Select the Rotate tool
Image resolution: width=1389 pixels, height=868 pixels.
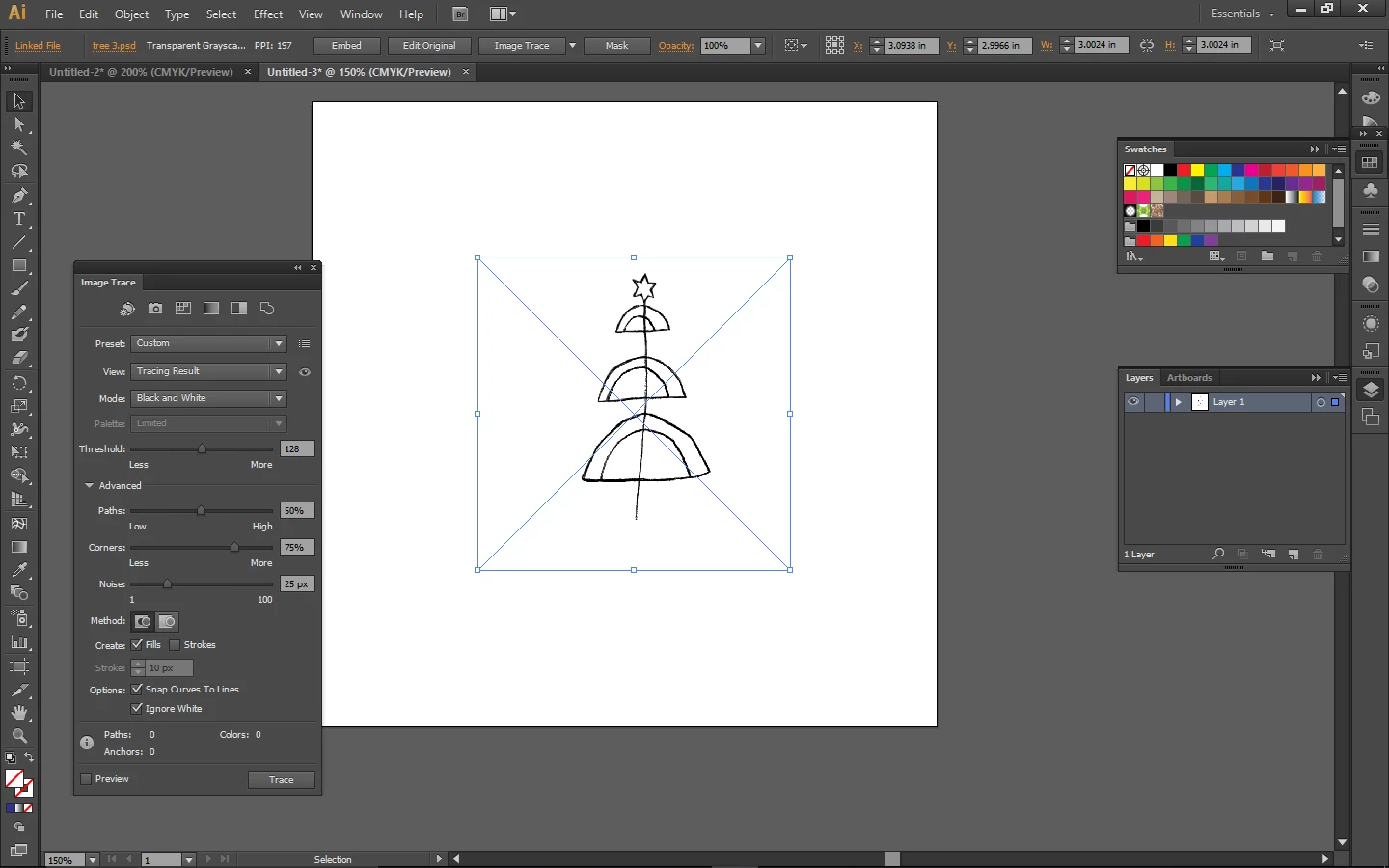click(x=19, y=383)
